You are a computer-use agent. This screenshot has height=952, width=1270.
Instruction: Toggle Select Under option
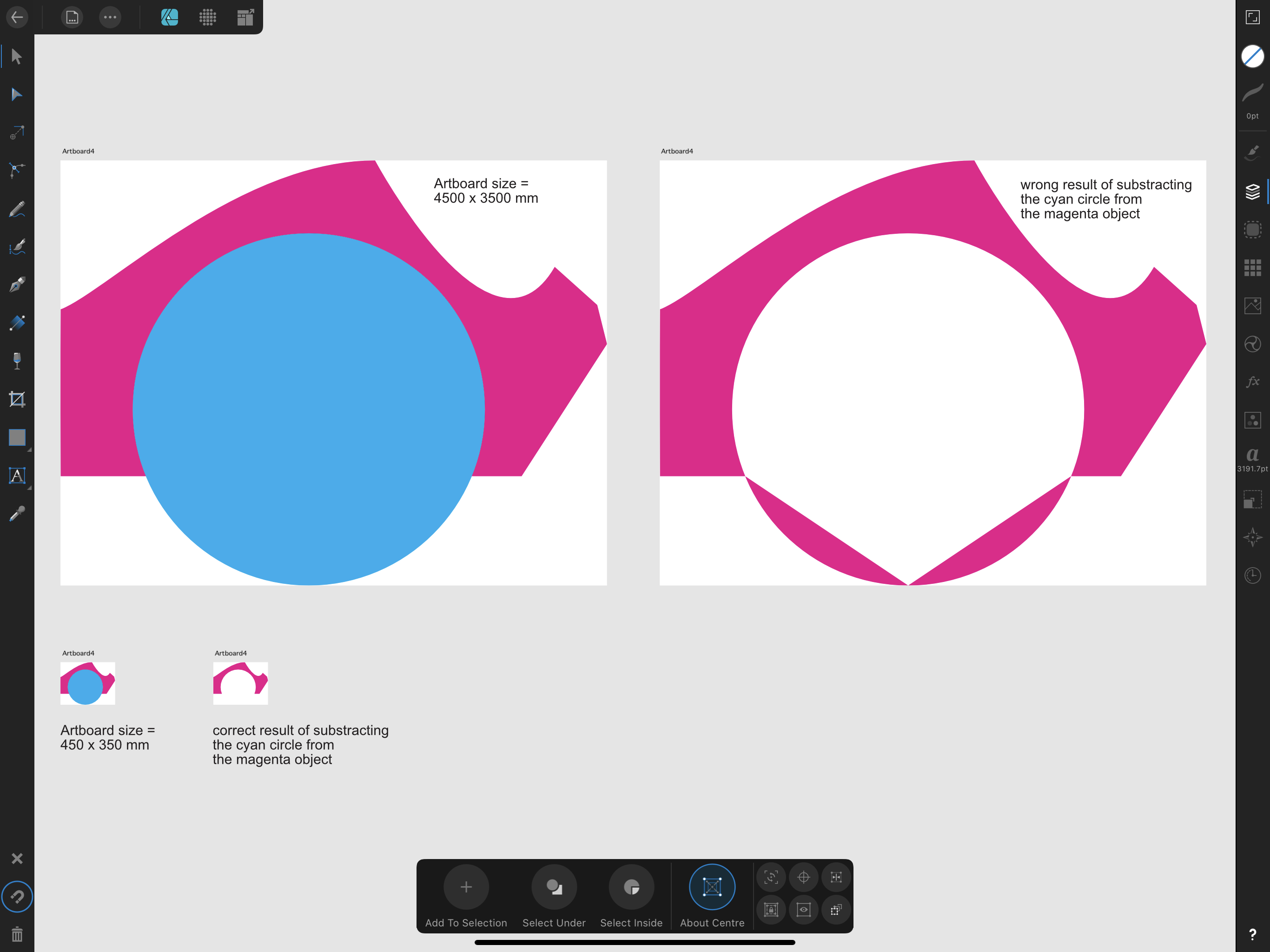point(554,886)
